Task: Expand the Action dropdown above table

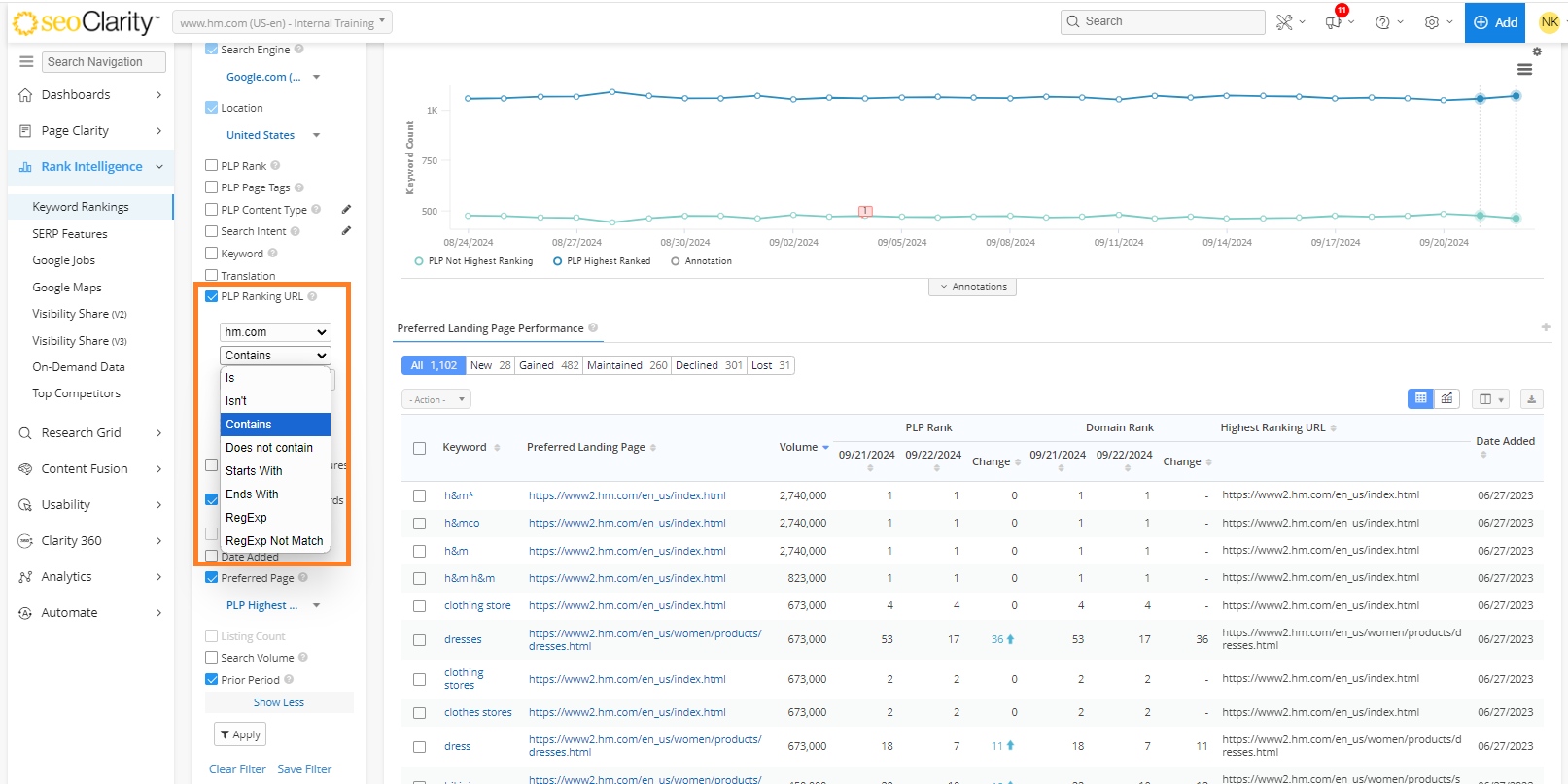Action: (x=436, y=399)
